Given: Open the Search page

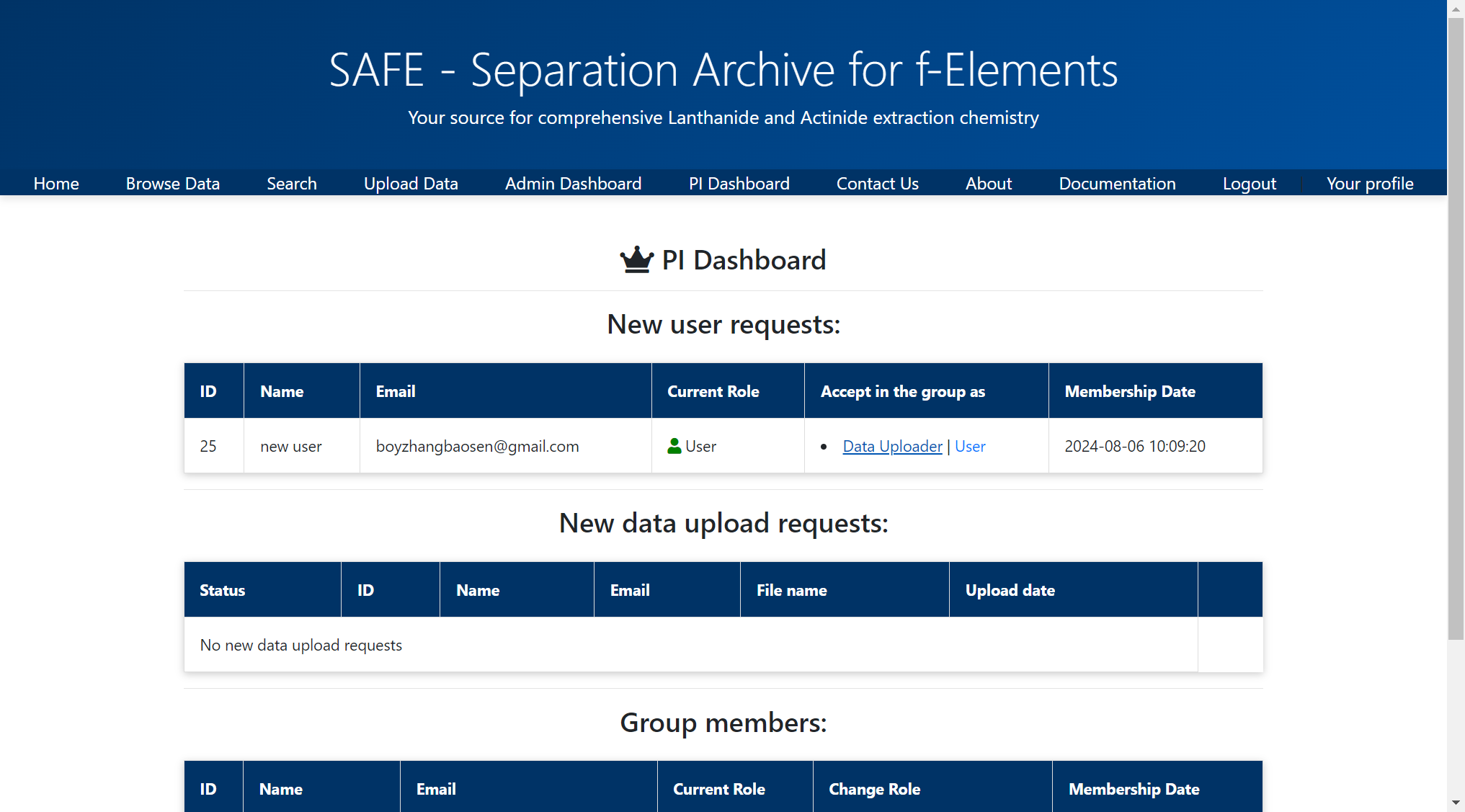Looking at the screenshot, I should tap(292, 184).
